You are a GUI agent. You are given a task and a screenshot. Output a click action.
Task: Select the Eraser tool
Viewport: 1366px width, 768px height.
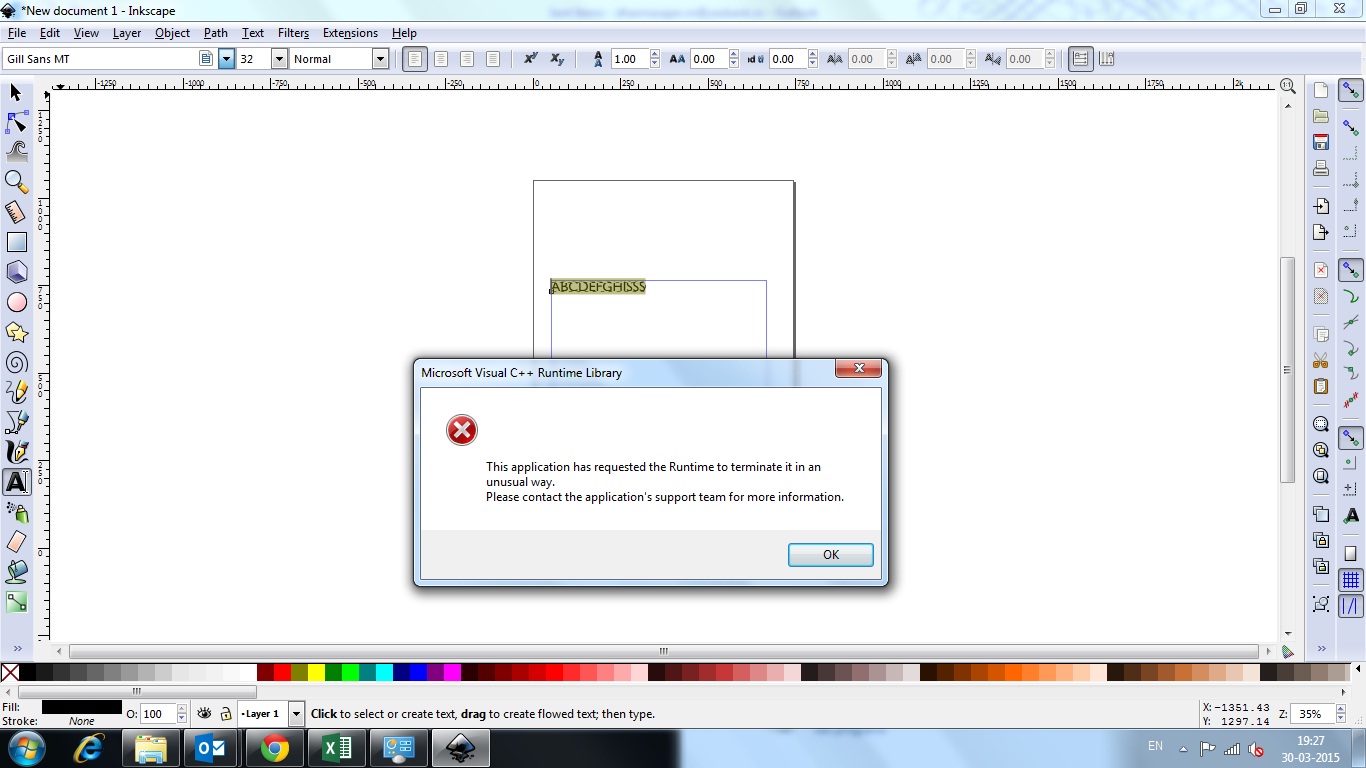16,542
